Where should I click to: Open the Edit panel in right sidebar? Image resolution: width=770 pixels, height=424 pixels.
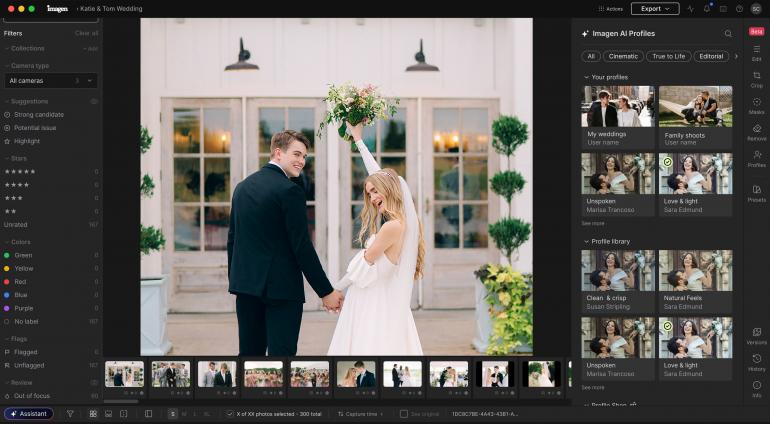[x=756, y=52]
